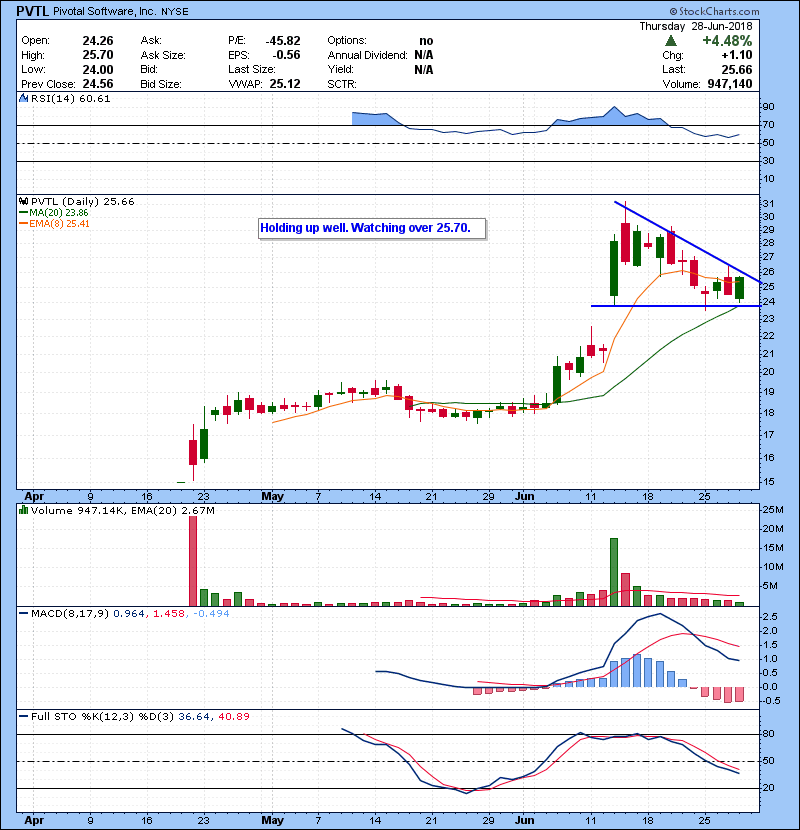Click the P/E value -45.82
The width and height of the screenshot is (800, 830).
pos(283,41)
